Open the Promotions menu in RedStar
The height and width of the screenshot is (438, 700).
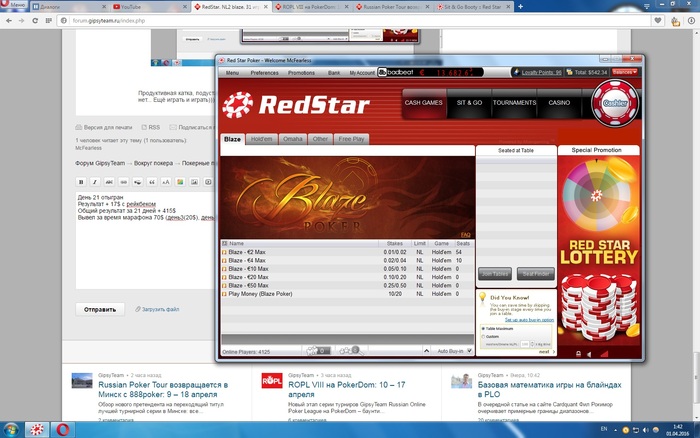(x=301, y=73)
